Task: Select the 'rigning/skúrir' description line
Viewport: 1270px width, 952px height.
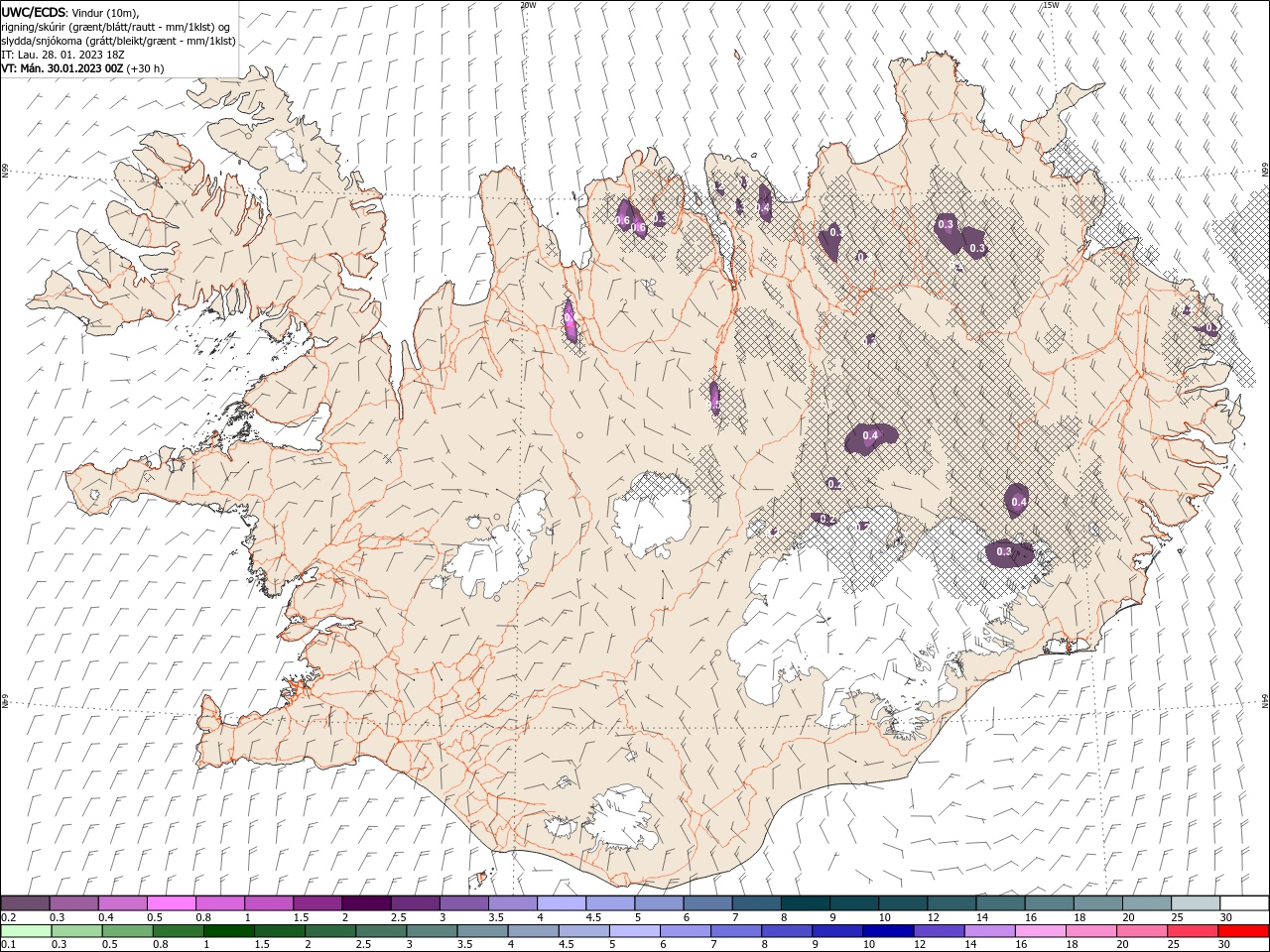Action: [116, 27]
